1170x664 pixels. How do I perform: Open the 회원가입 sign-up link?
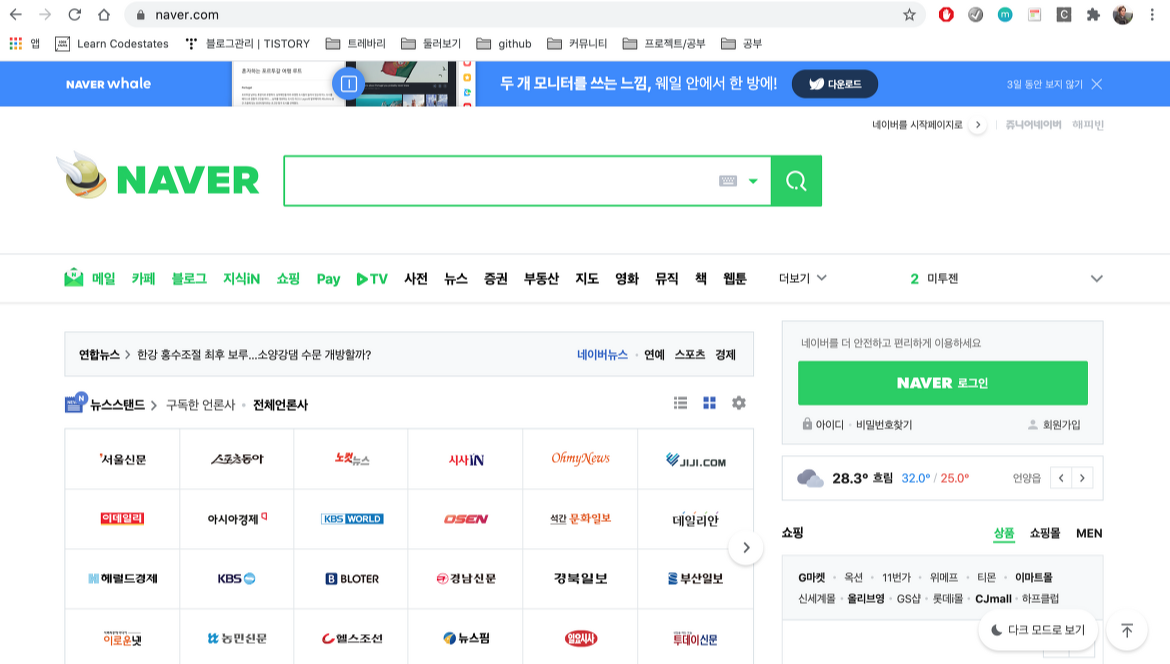(x=1061, y=425)
